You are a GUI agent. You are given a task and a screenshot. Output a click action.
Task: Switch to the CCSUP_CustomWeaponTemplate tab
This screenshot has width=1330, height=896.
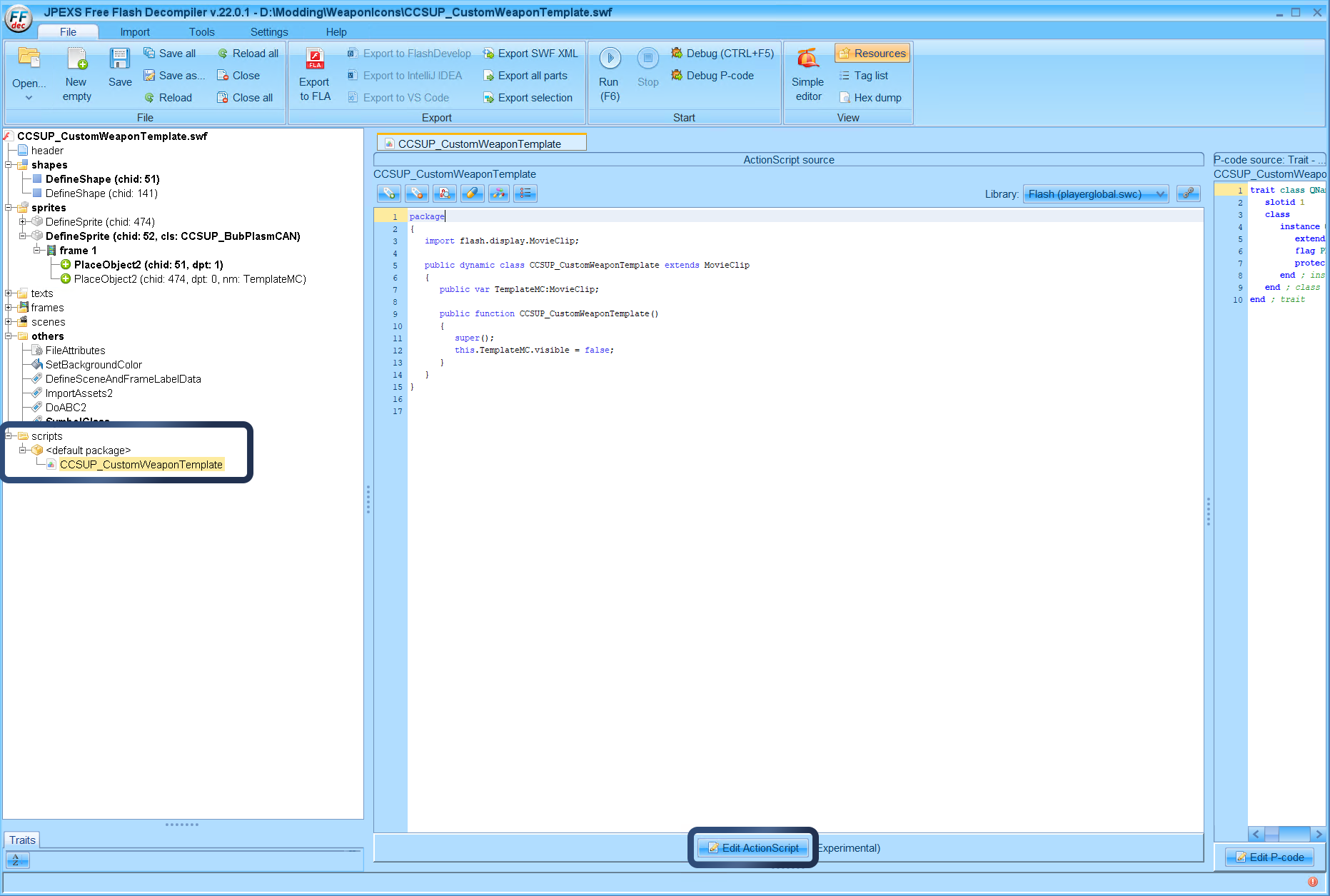coord(480,142)
